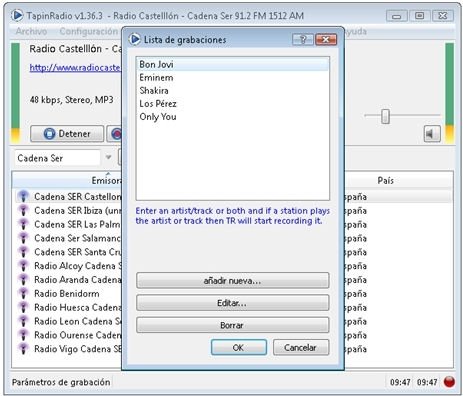This screenshot has width=463, height=396.
Task: Click the help question mark button in dialog
Action: [303, 40]
